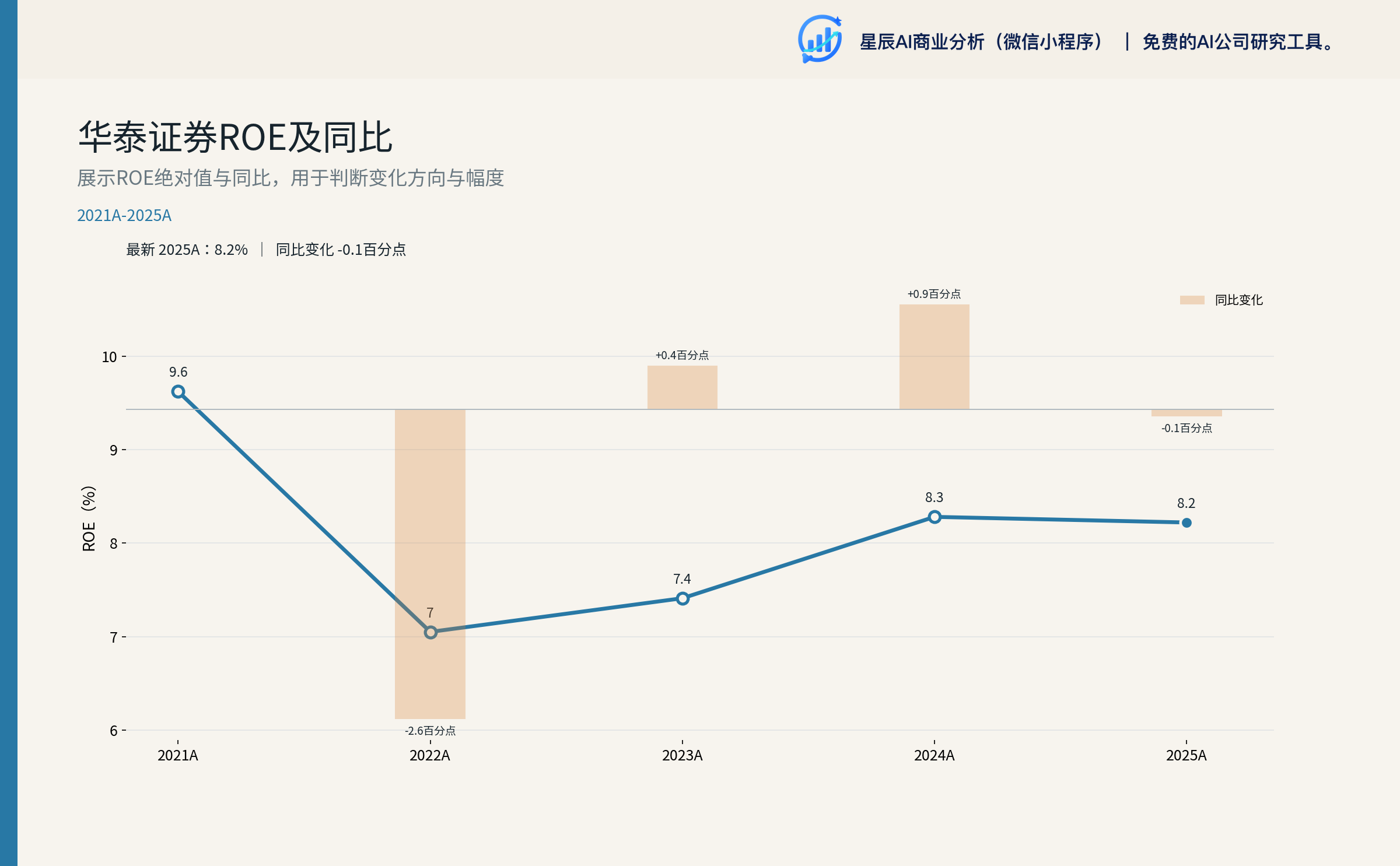Click the text 同比变化 -0.1百分点 summary
This screenshot has width=1400, height=866.
[x=341, y=250]
